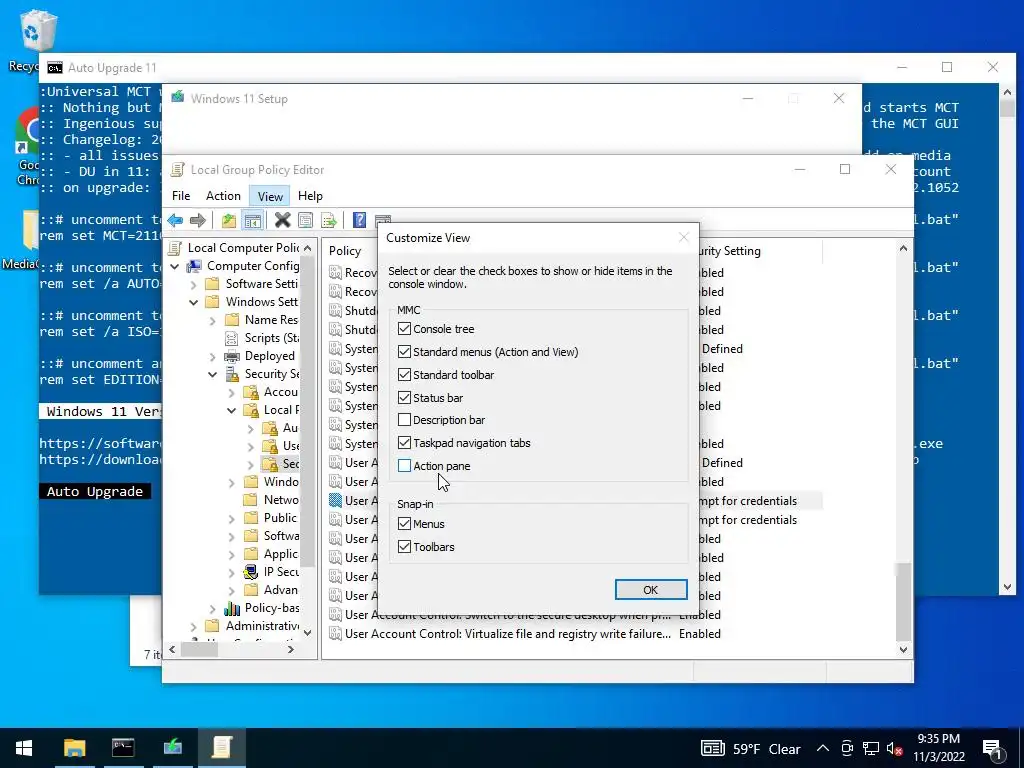Screen dimensions: 1024x768
Task: Collapse the Local Policies node
Action: coord(232,410)
